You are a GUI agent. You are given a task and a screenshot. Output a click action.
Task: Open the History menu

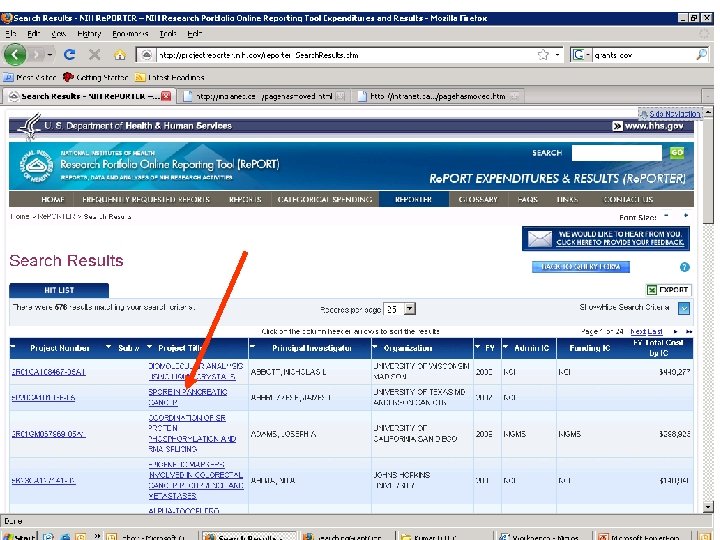[x=89, y=34]
